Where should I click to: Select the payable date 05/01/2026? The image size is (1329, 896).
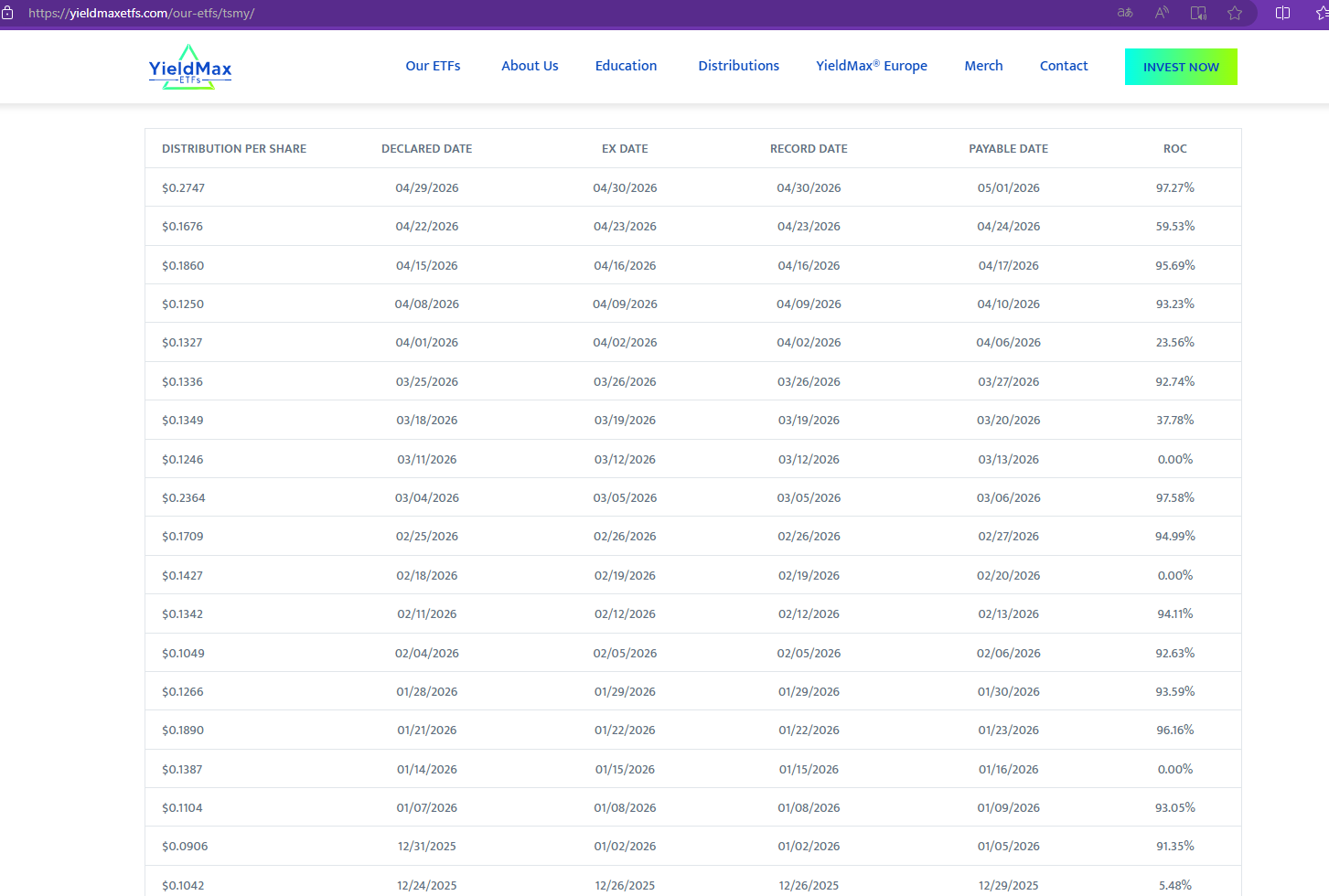coord(1009,188)
